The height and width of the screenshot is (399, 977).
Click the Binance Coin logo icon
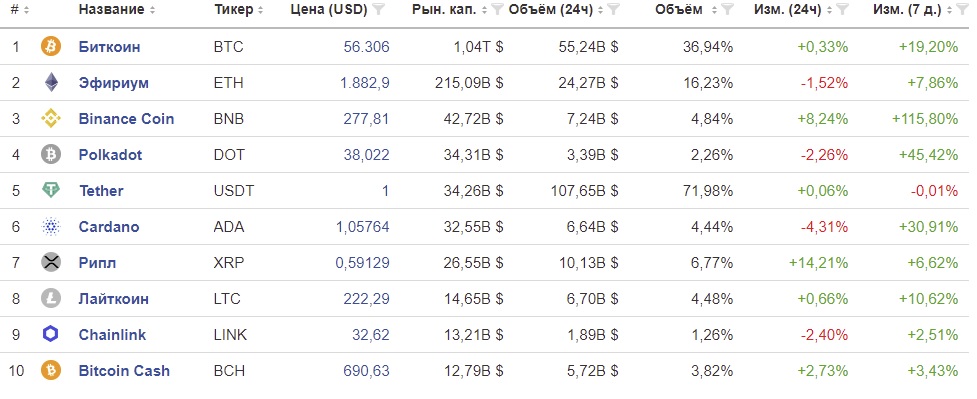click(51, 118)
